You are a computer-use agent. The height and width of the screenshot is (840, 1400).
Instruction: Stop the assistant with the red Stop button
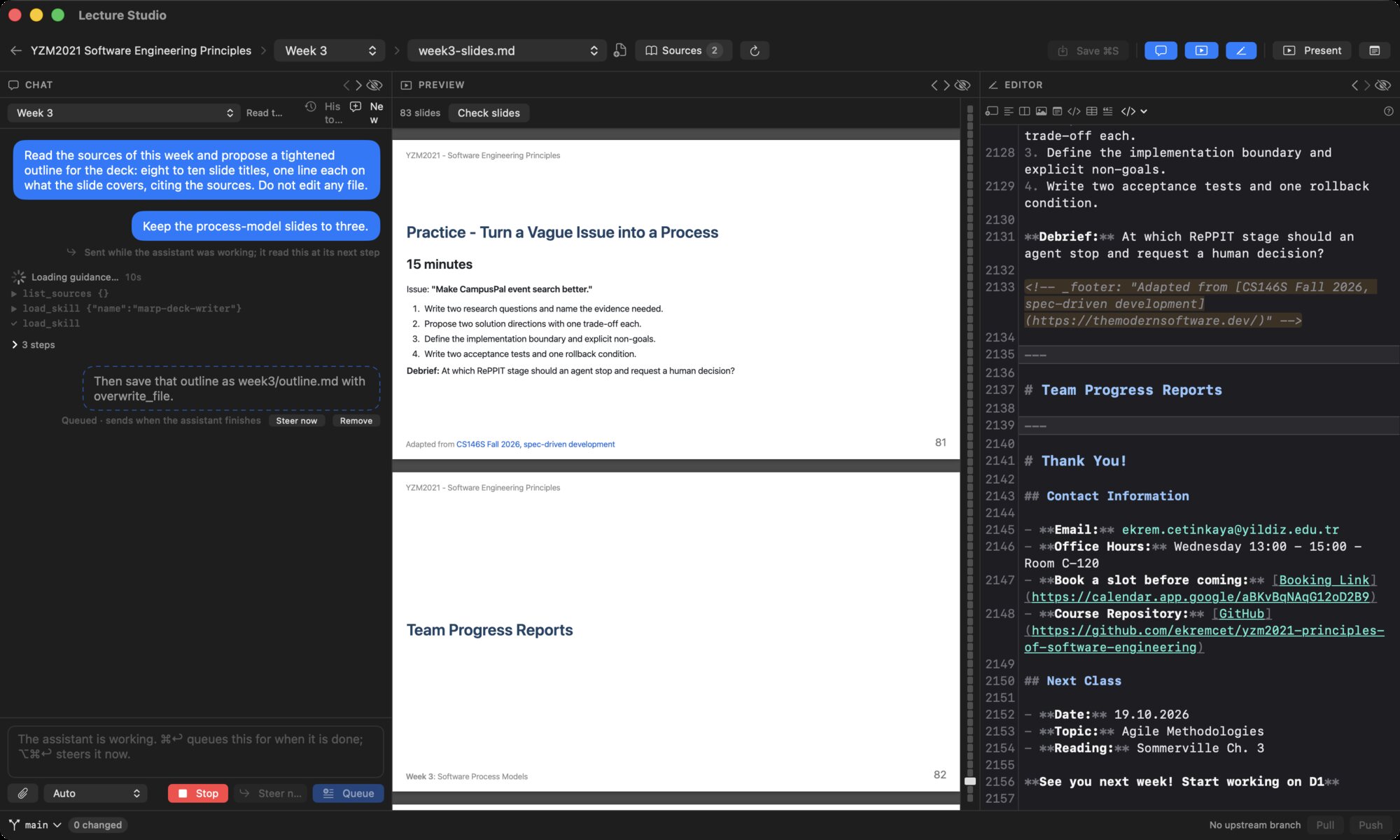(198, 793)
